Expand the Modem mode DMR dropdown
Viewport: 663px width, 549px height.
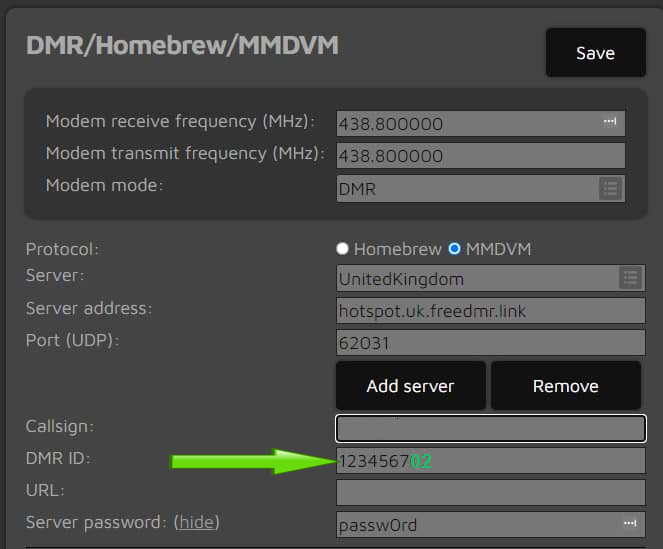tap(480, 188)
